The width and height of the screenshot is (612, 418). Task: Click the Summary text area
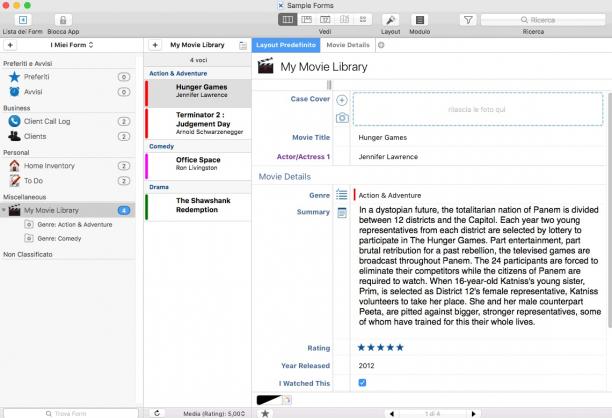(x=479, y=266)
